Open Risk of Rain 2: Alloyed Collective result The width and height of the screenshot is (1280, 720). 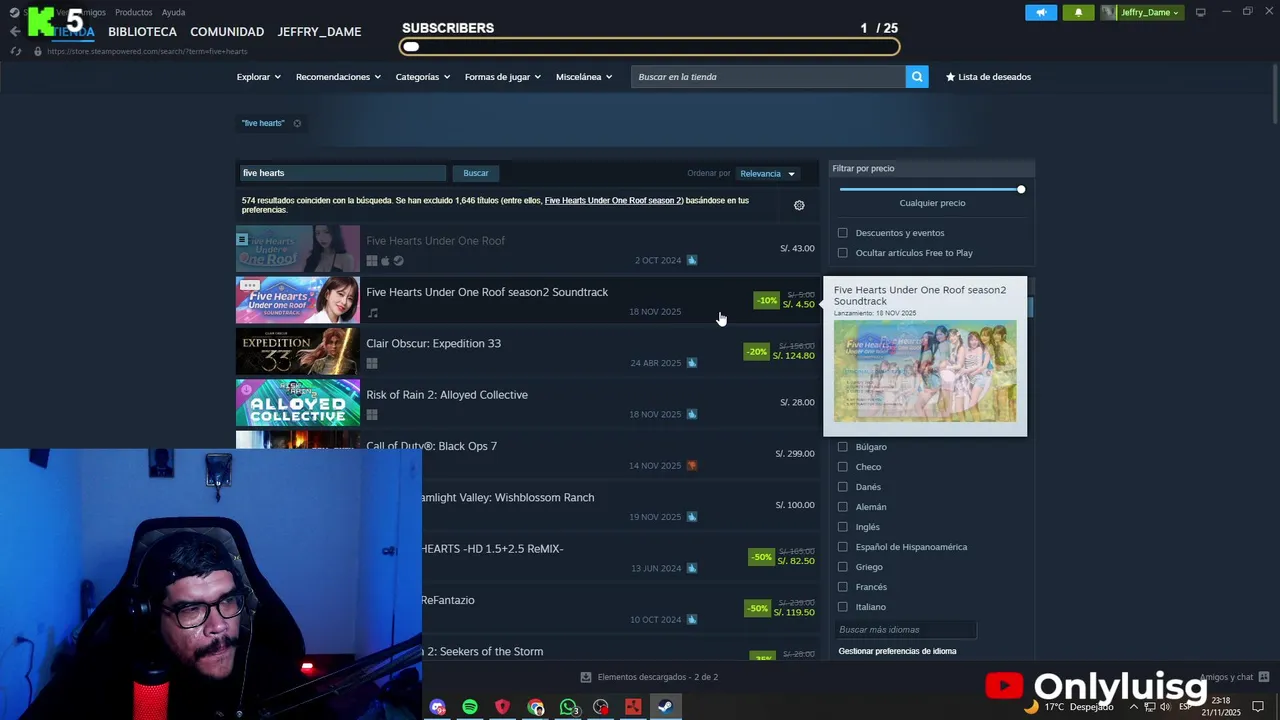[x=527, y=403]
